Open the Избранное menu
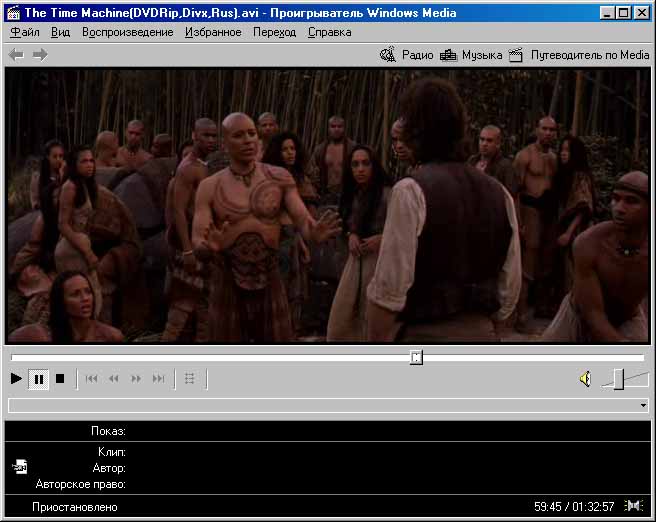 [213, 32]
